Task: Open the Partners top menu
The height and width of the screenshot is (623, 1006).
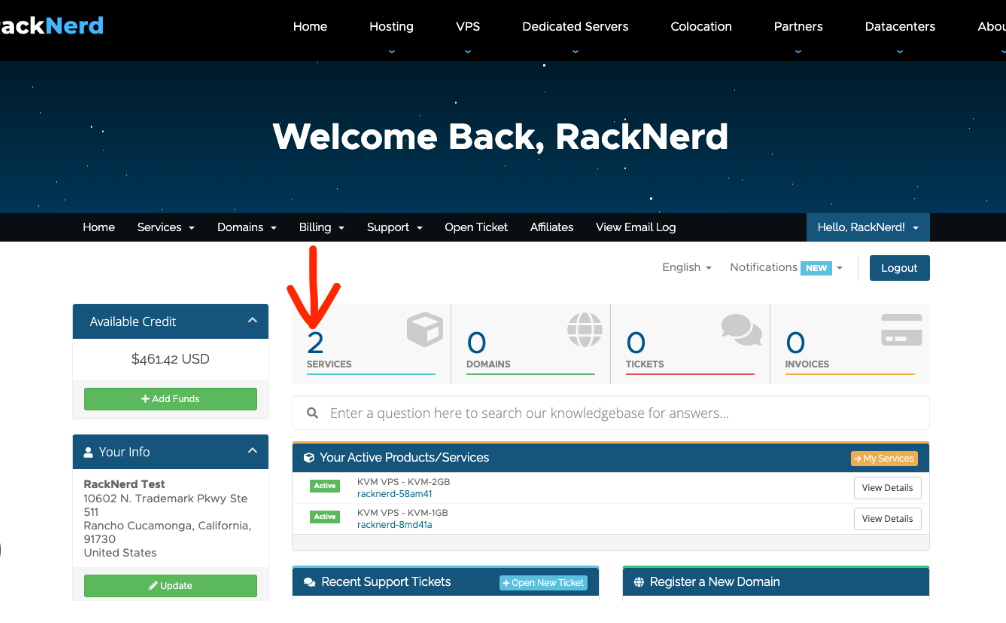Action: click(798, 26)
